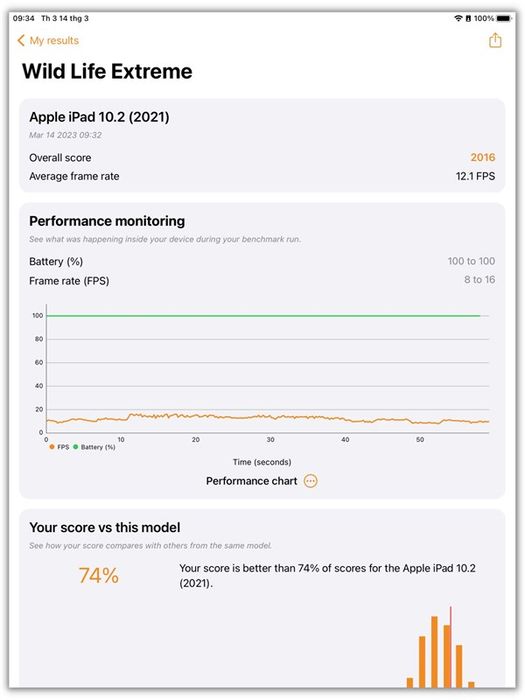
Task: Click the overall score value 2016
Action: (483, 157)
